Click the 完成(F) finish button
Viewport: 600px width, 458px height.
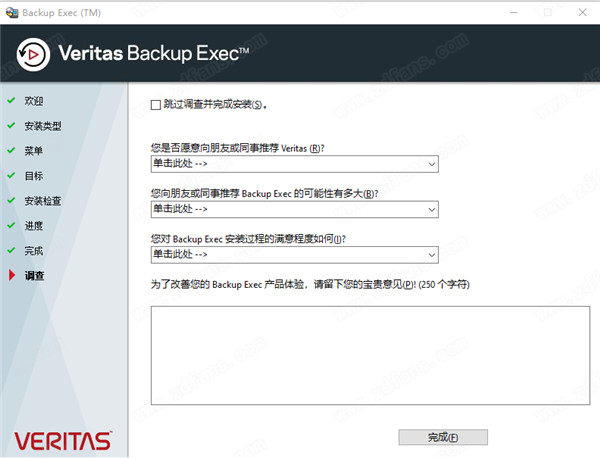point(443,437)
